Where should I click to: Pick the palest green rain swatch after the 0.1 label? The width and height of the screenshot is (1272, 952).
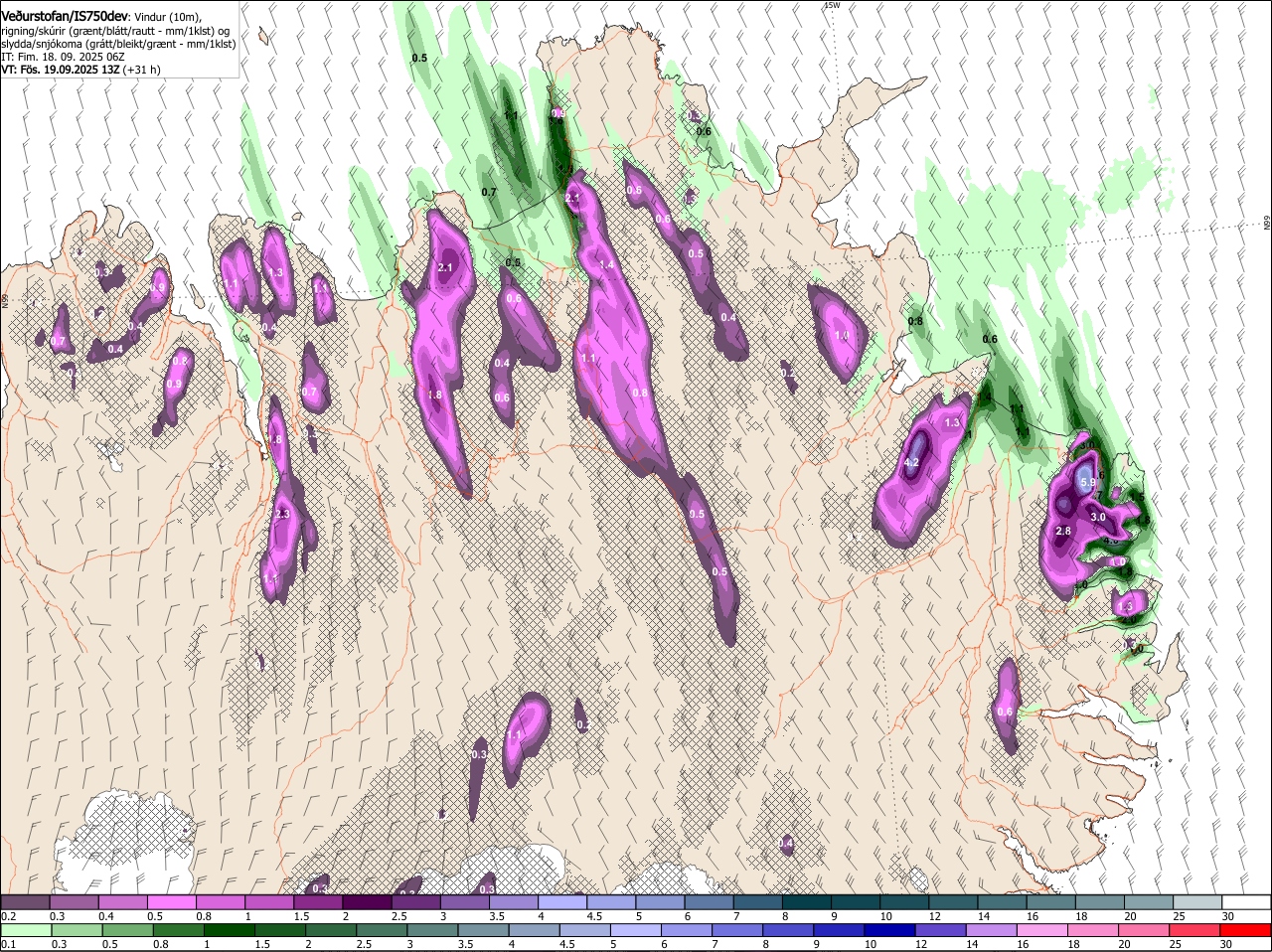click(x=25, y=930)
